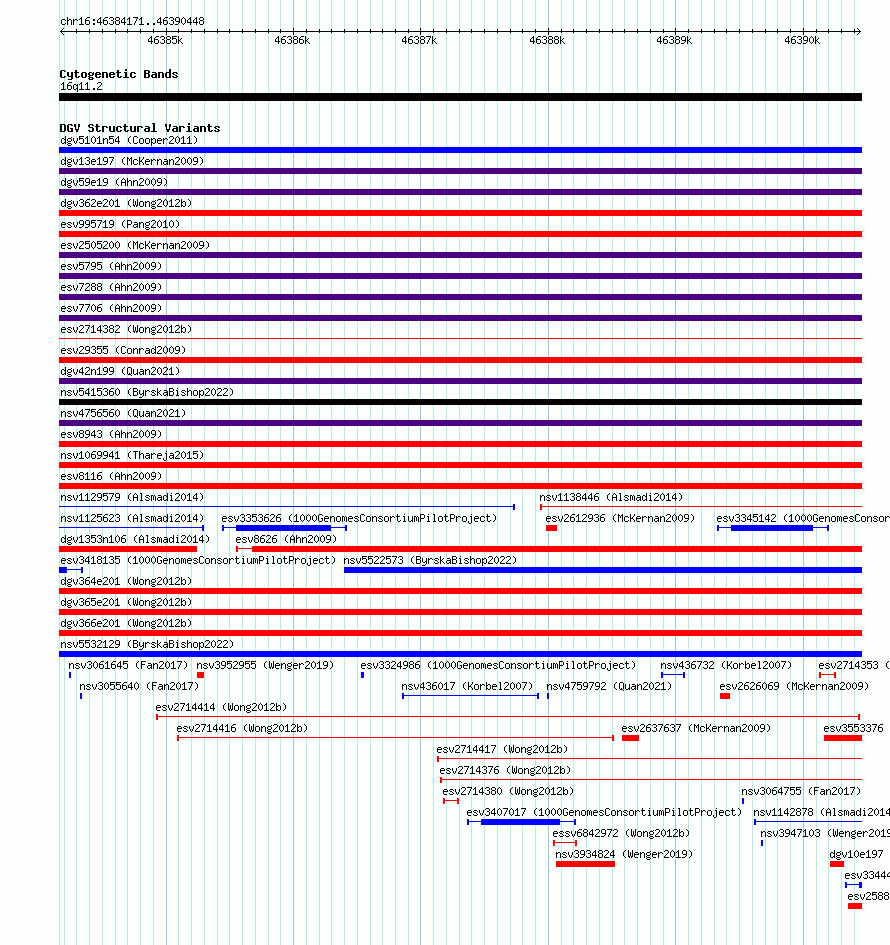Screen dimensions: 890x945
Task: Click the dgv362e201 (Wong2012b) label
Action: 126,204
